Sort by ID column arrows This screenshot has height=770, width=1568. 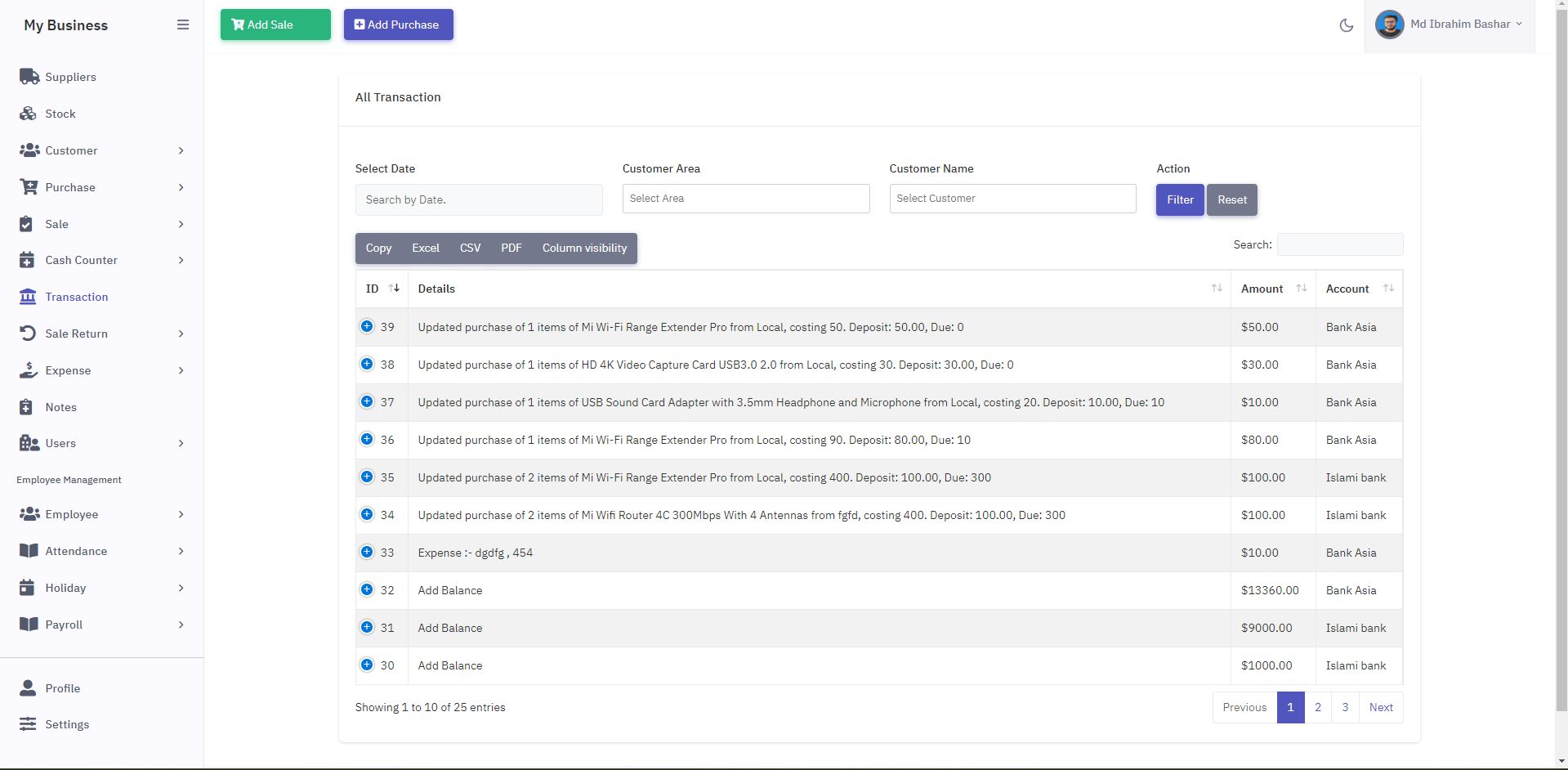click(x=394, y=288)
